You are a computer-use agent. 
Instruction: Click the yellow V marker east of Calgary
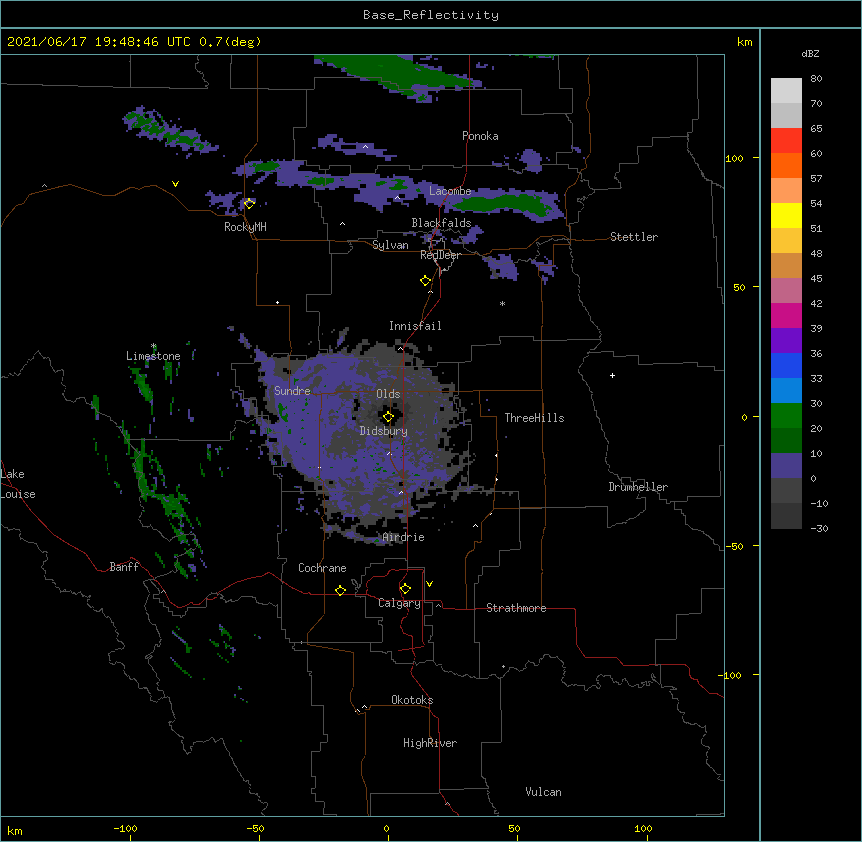(x=429, y=584)
